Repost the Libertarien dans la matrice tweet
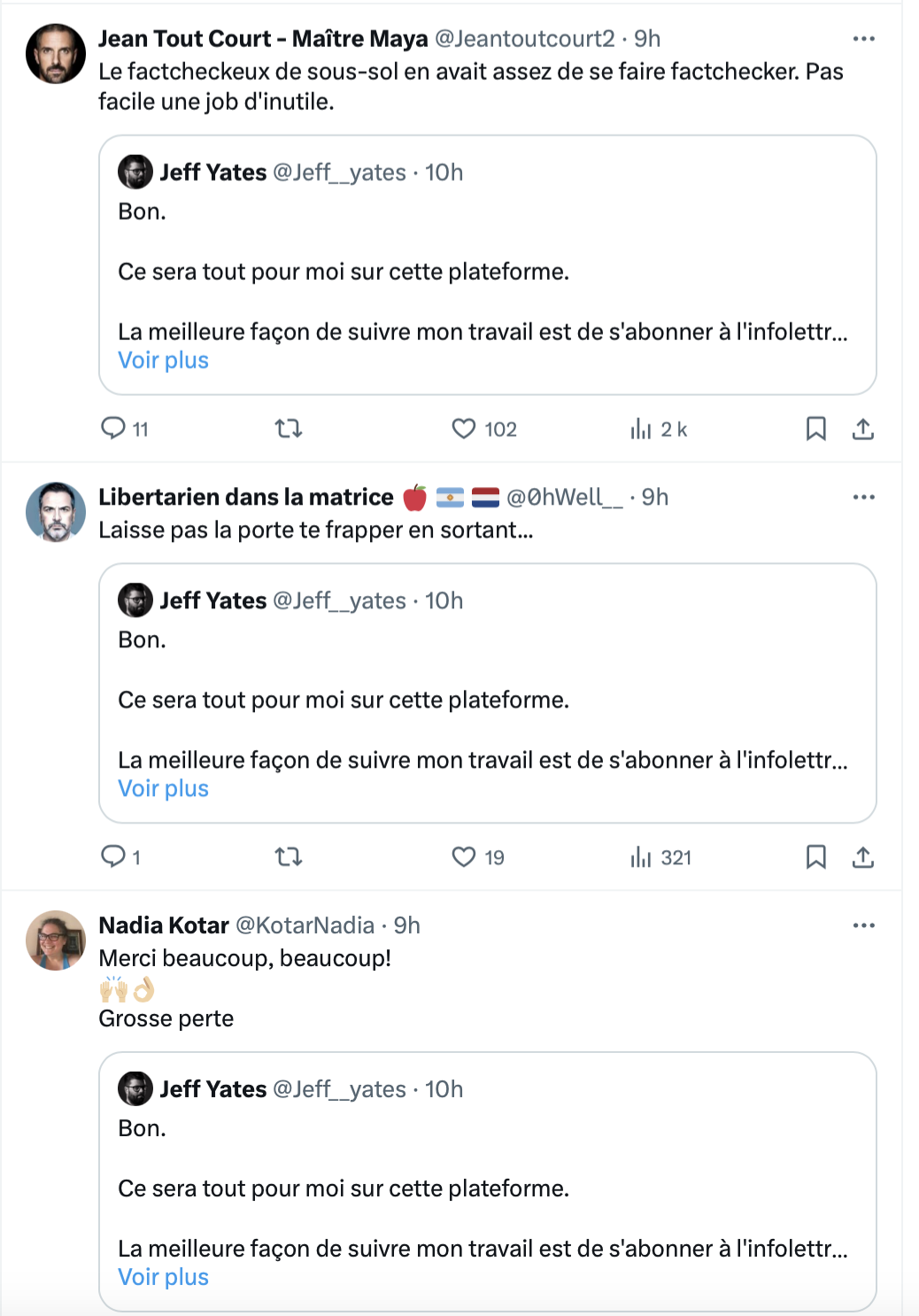 (289, 856)
